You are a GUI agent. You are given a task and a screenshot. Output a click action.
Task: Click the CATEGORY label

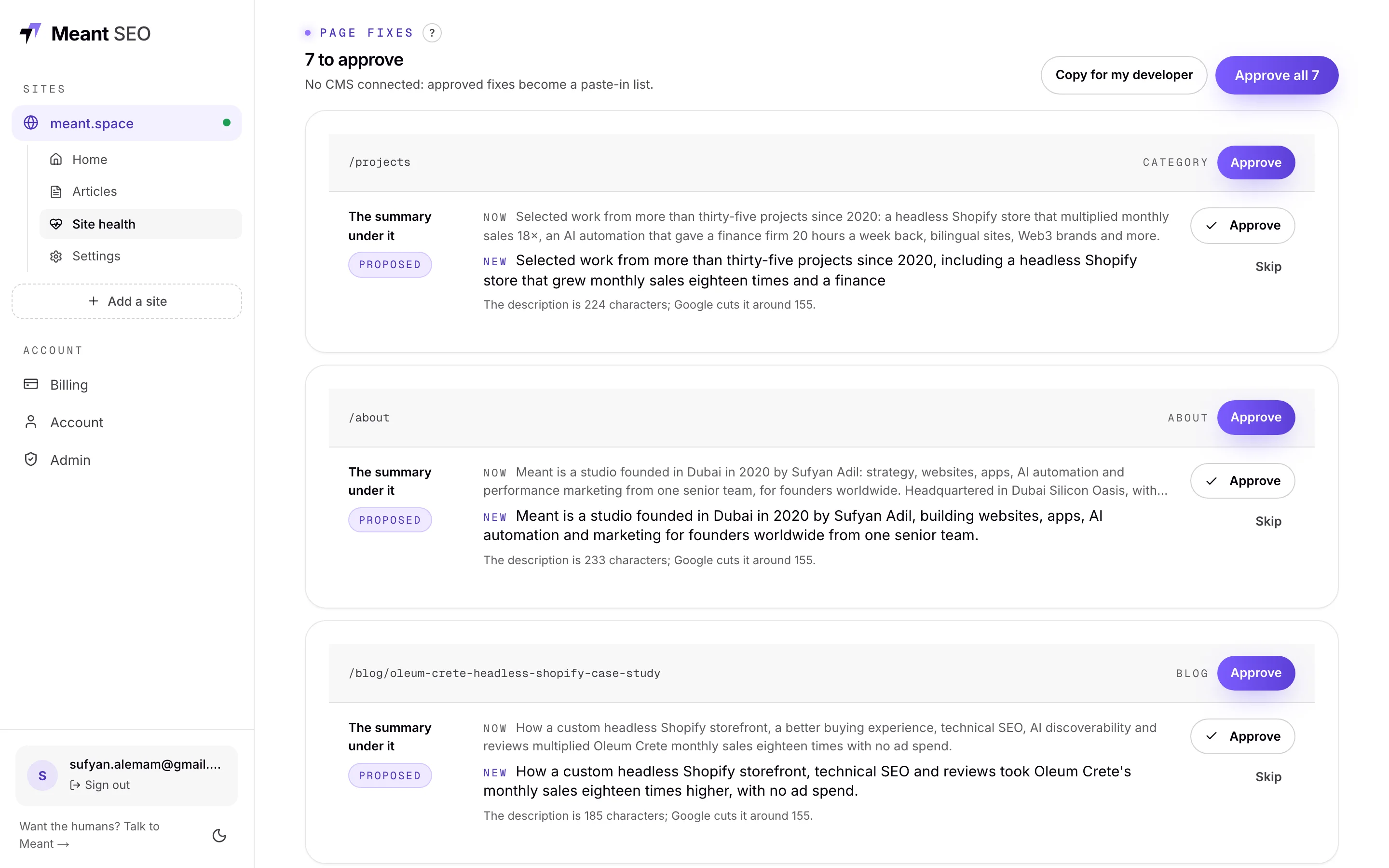[1175, 163]
